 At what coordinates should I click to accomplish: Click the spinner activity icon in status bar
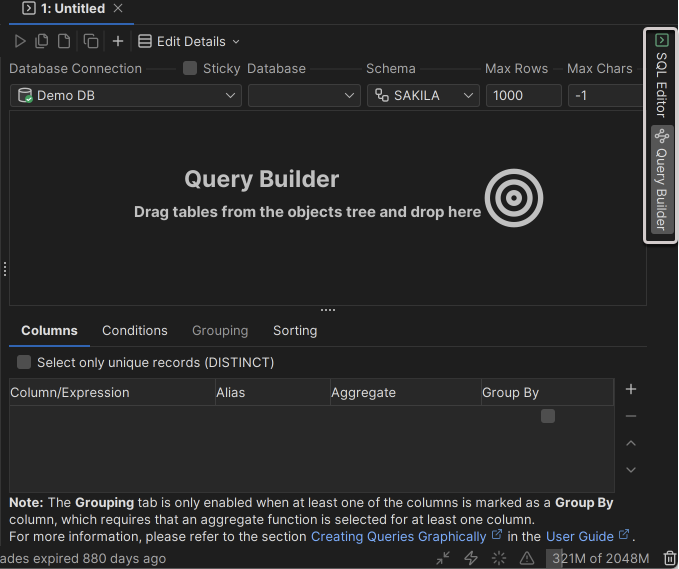[x=499, y=558]
